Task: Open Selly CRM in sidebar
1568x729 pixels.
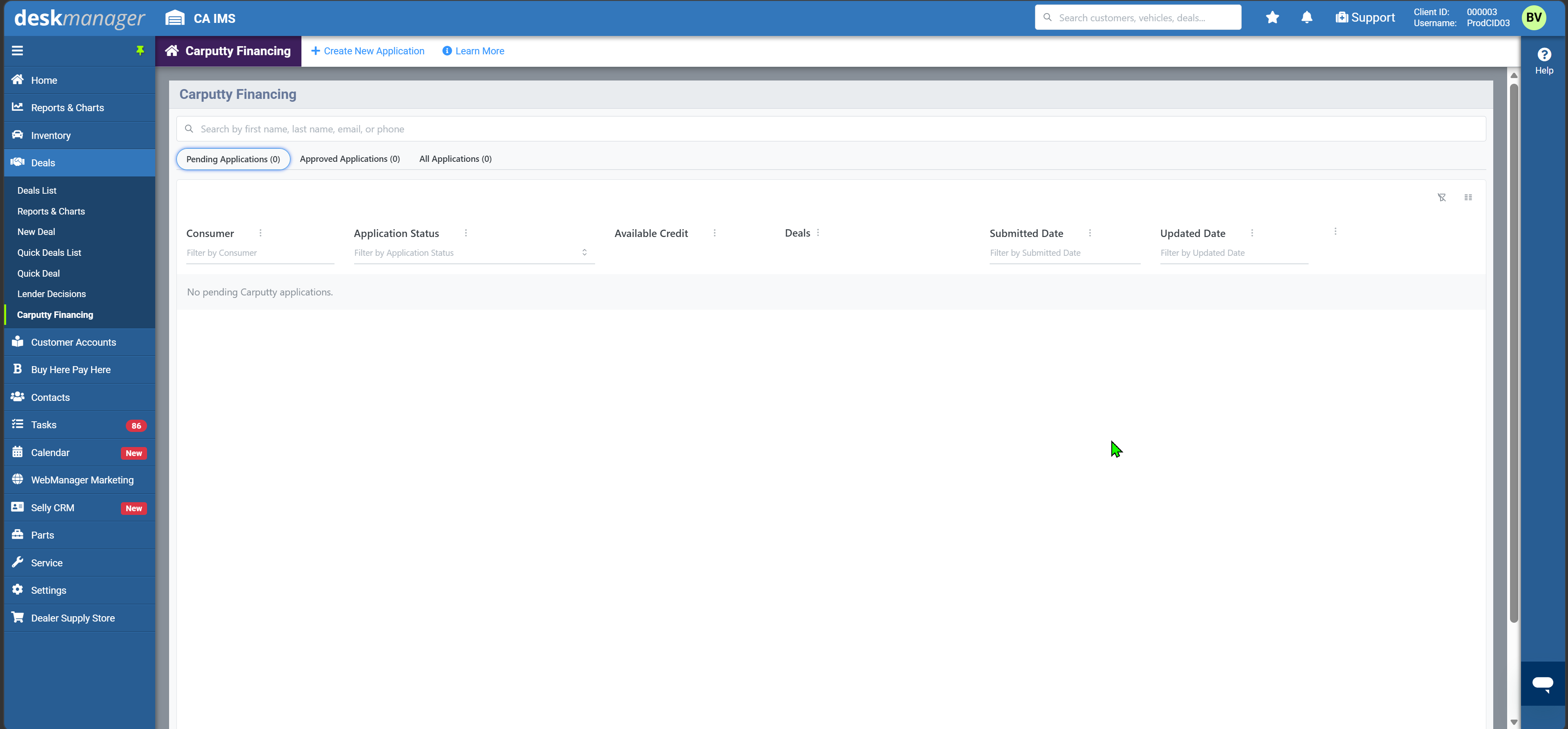Action: coord(80,508)
